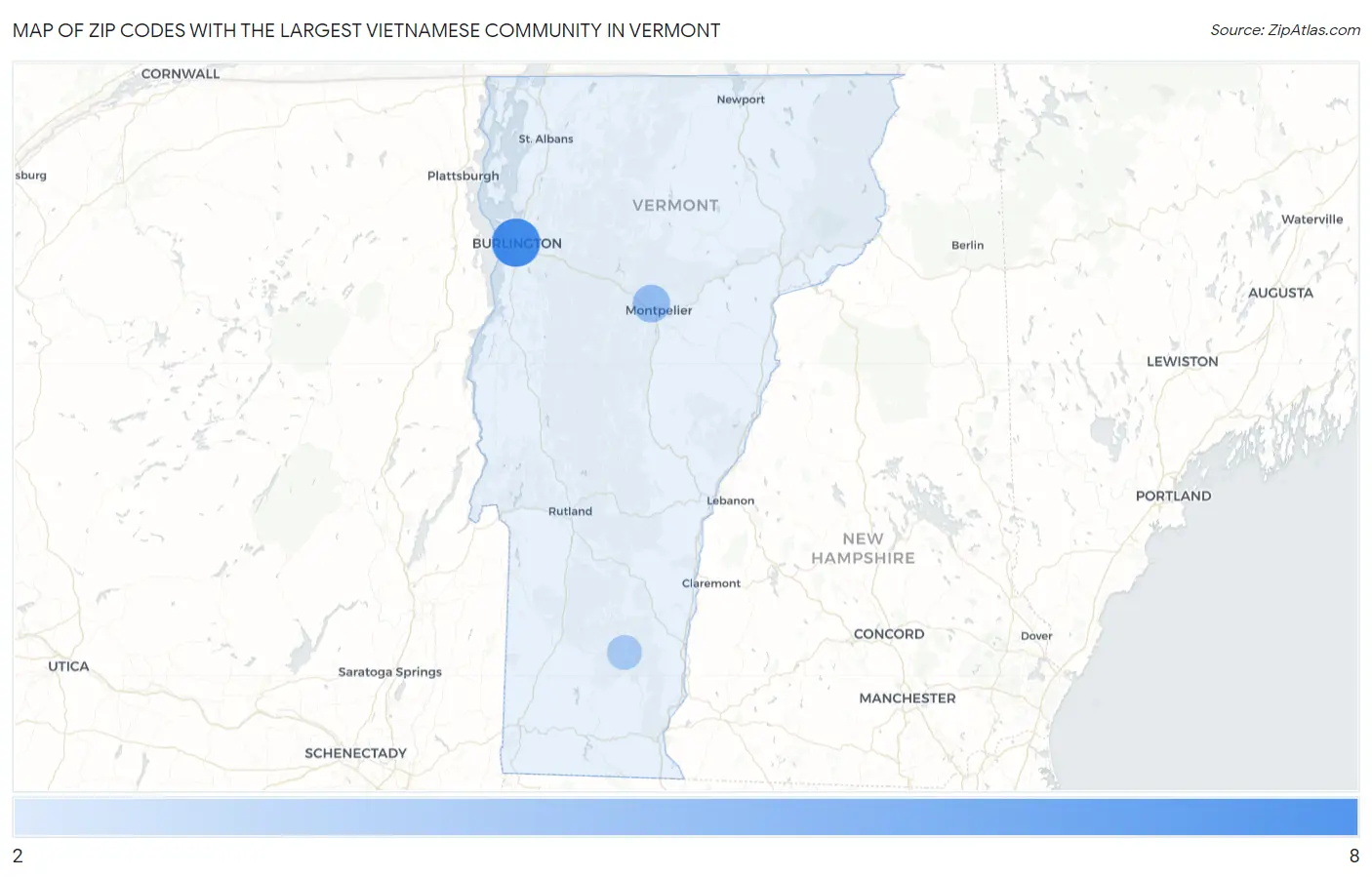Click the 'Source: ZipAtlas.com' text
The width and height of the screenshot is (1372, 877).
click(x=1285, y=30)
